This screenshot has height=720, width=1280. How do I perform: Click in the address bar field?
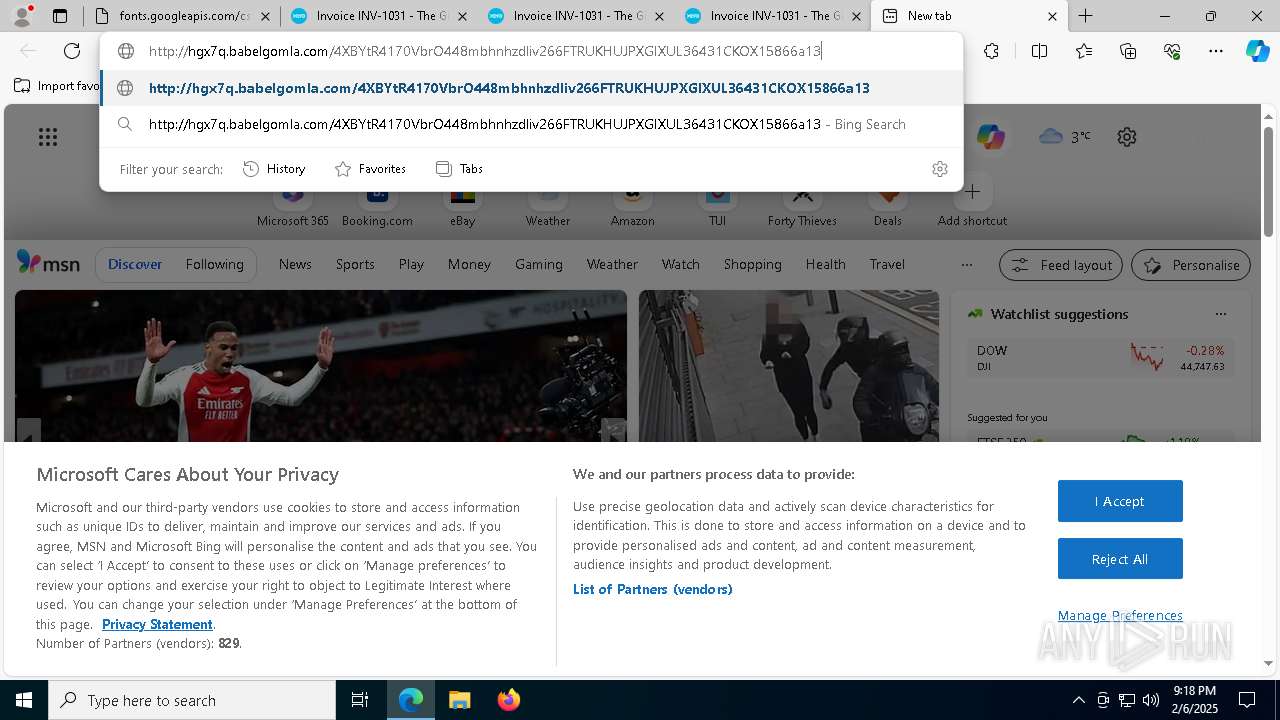(531, 51)
